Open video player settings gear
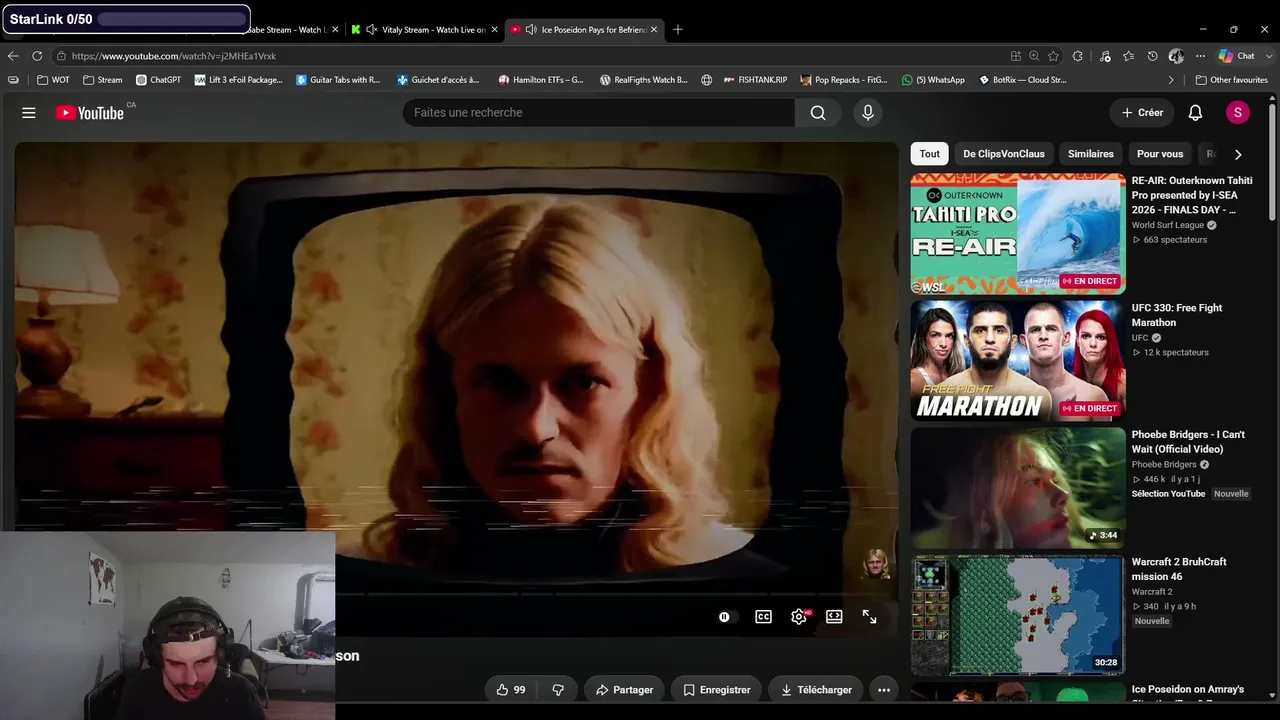 pyautogui.click(x=799, y=617)
